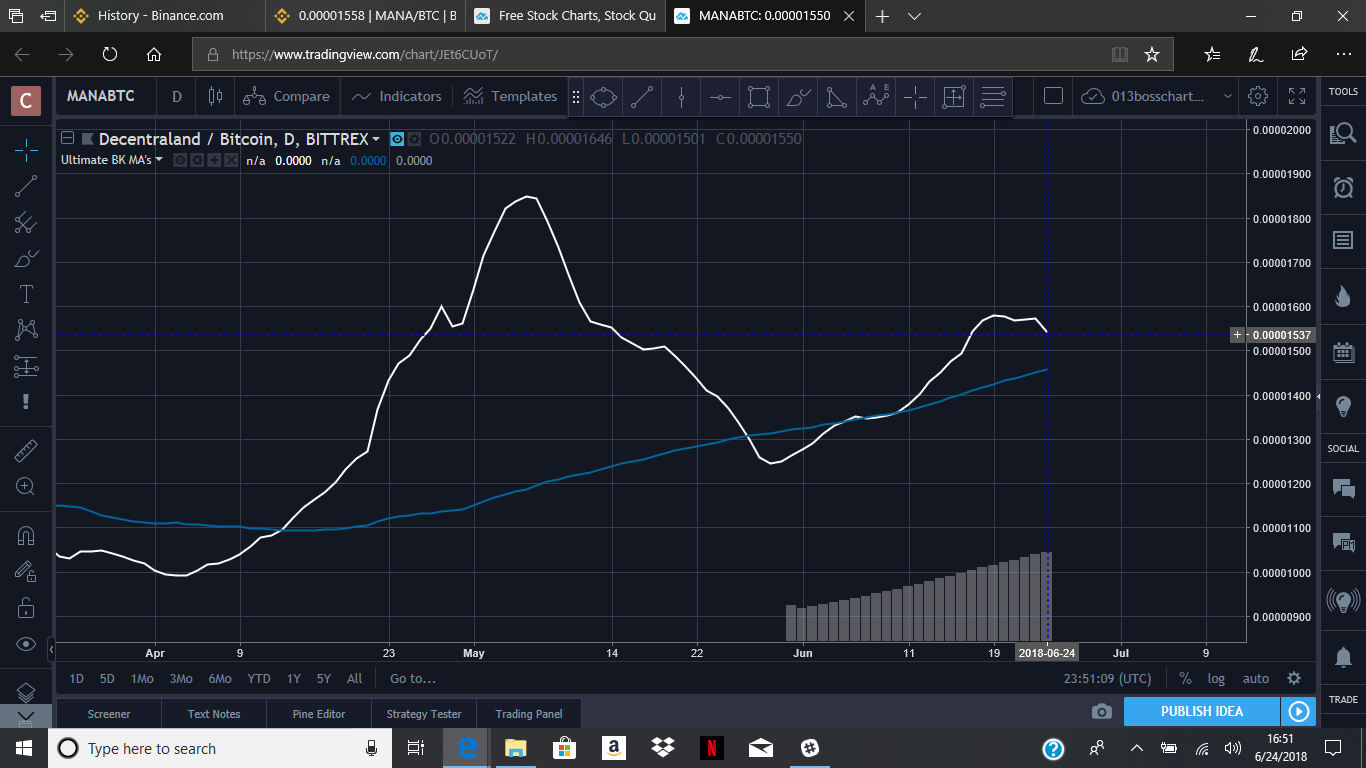Toggle auto scale
Viewport: 1366px width, 768px height.
[x=1256, y=679]
